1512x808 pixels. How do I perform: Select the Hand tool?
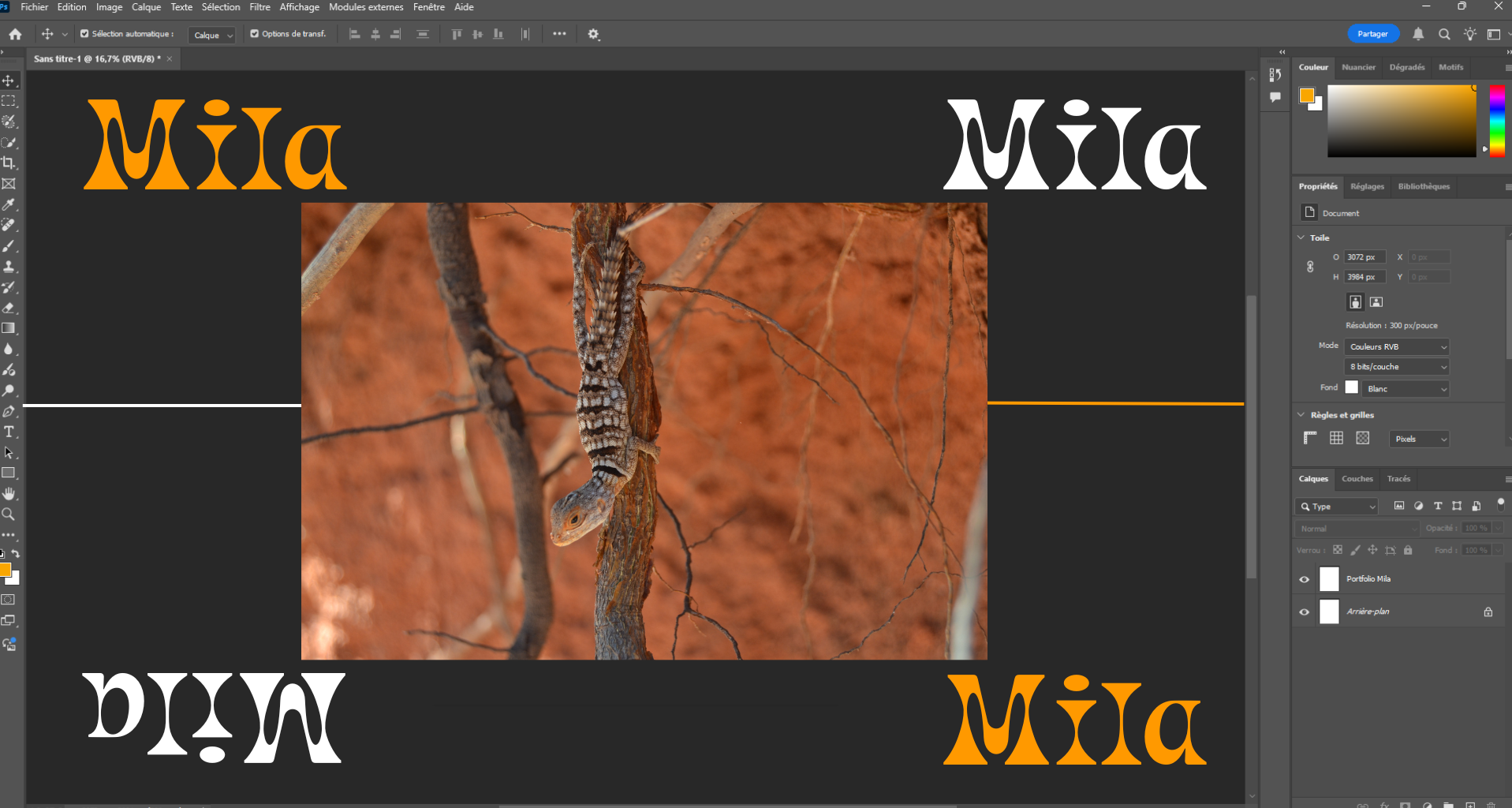coord(9,494)
